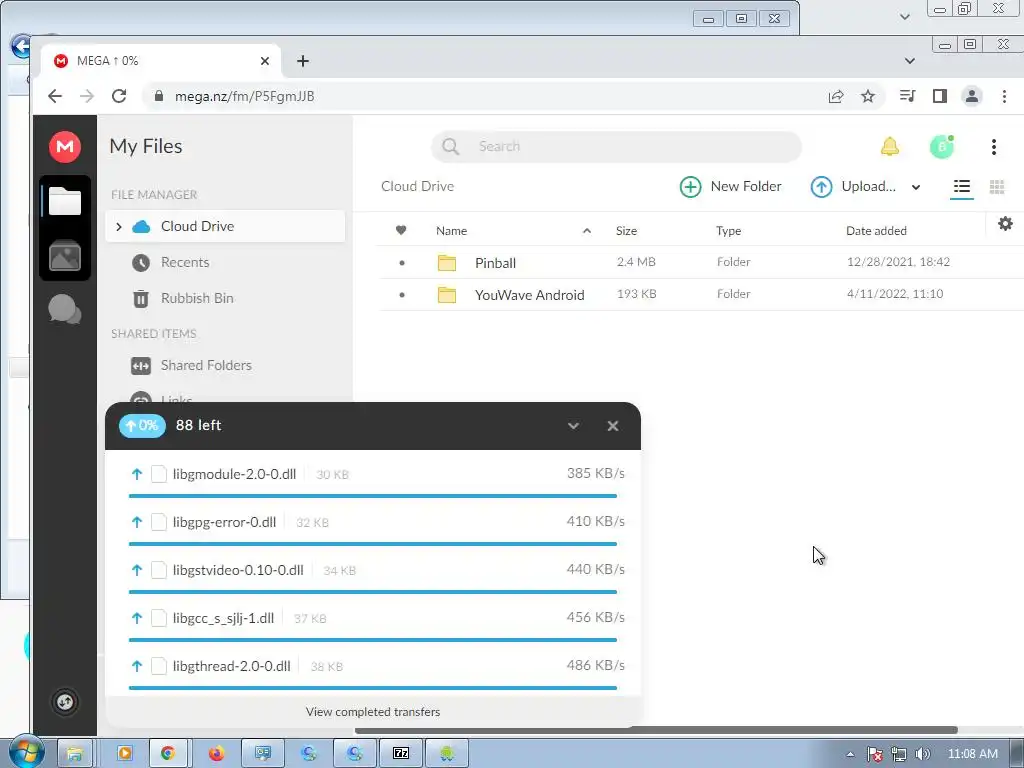
Task: Open the Pinball folder name
Action: (x=495, y=263)
